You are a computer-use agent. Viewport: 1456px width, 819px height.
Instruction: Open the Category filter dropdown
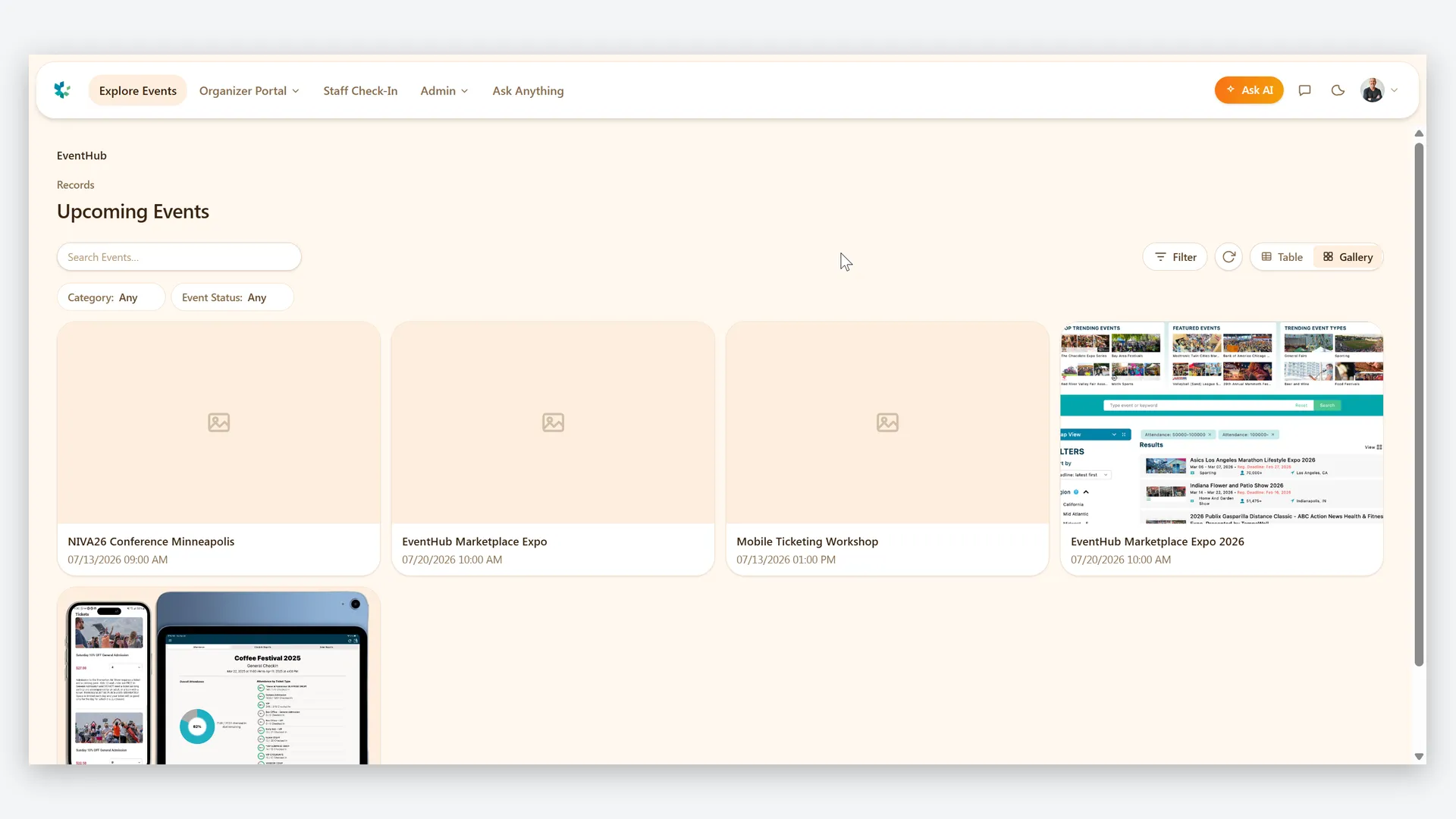(111, 297)
